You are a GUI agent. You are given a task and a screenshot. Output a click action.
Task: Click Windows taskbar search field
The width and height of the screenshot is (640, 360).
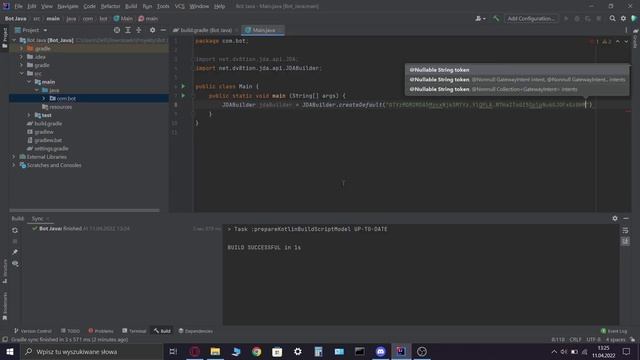(91, 351)
